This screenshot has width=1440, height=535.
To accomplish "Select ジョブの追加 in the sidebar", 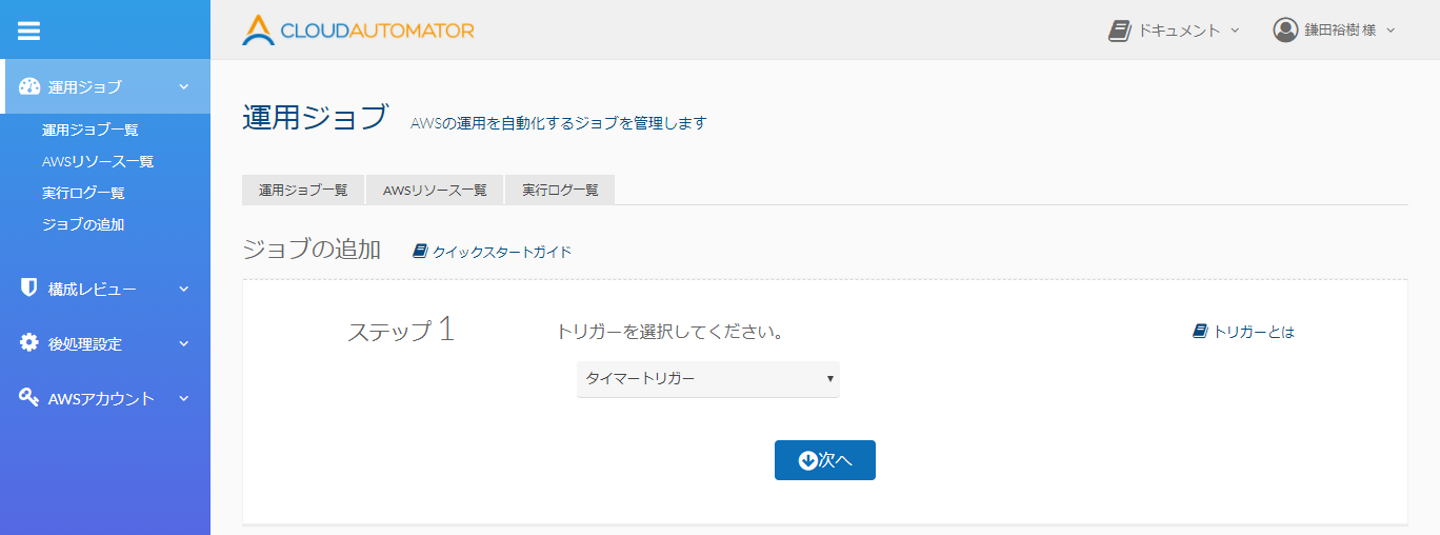I will [x=83, y=225].
